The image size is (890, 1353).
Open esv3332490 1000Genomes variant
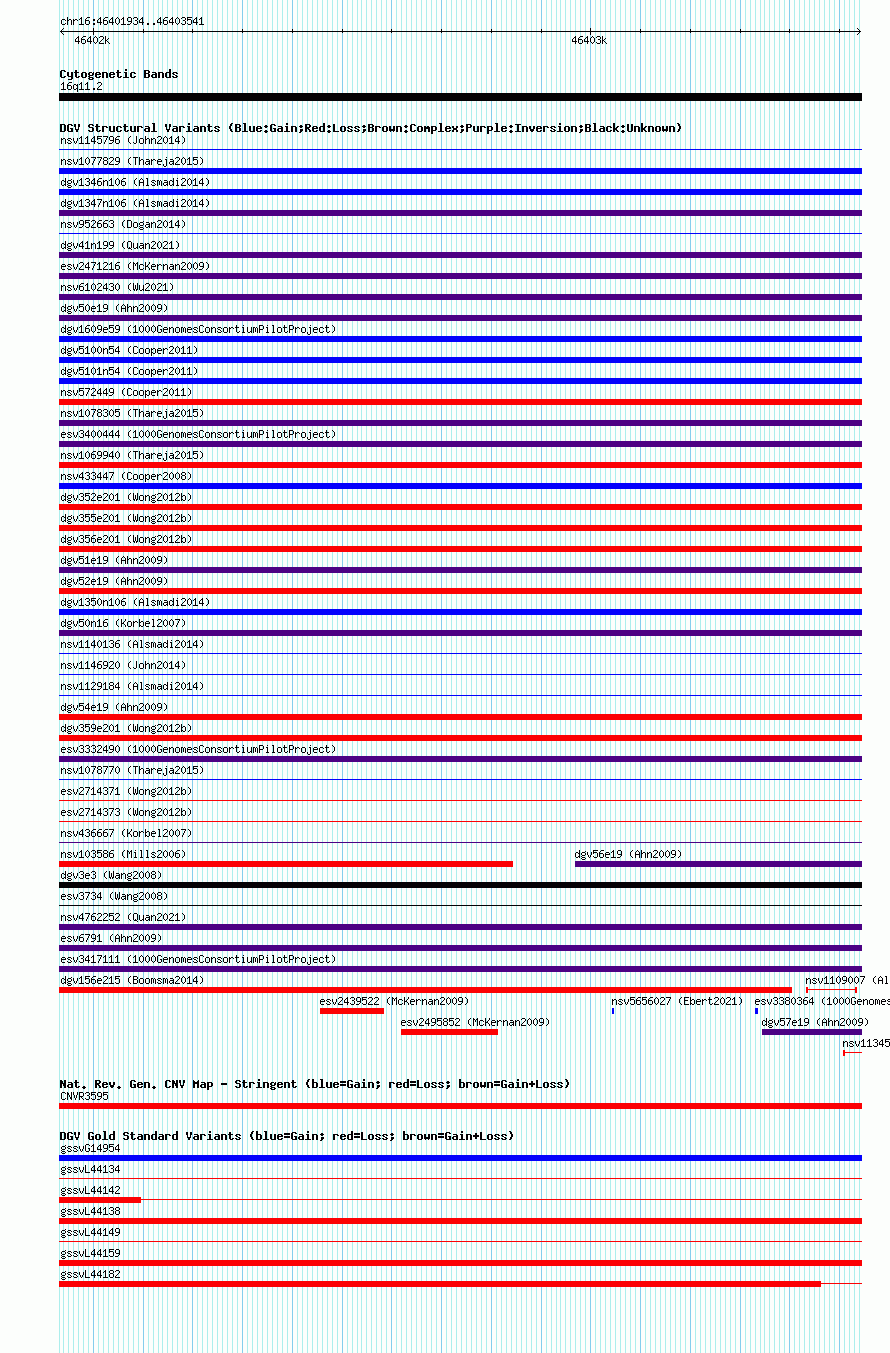198,749
